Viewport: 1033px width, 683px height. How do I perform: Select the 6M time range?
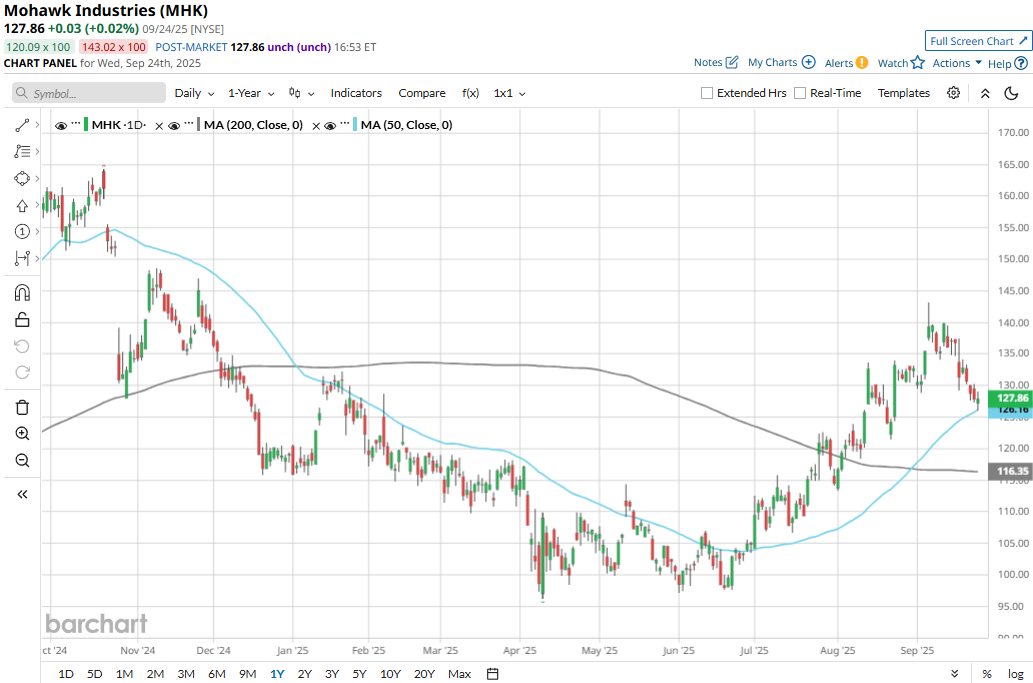click(x=217, y=674)
